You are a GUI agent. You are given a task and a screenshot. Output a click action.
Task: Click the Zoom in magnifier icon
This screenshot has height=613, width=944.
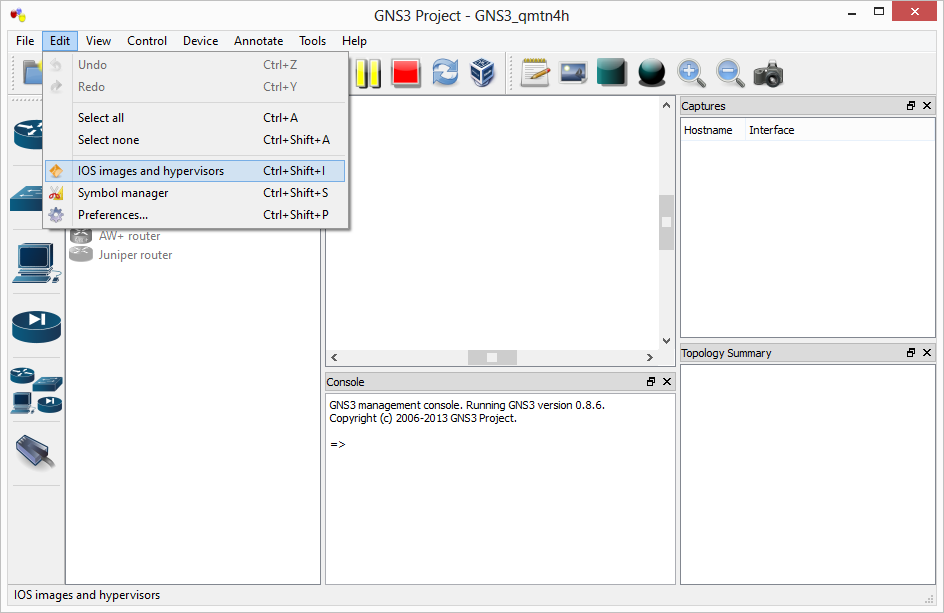(x=691, y=73)
